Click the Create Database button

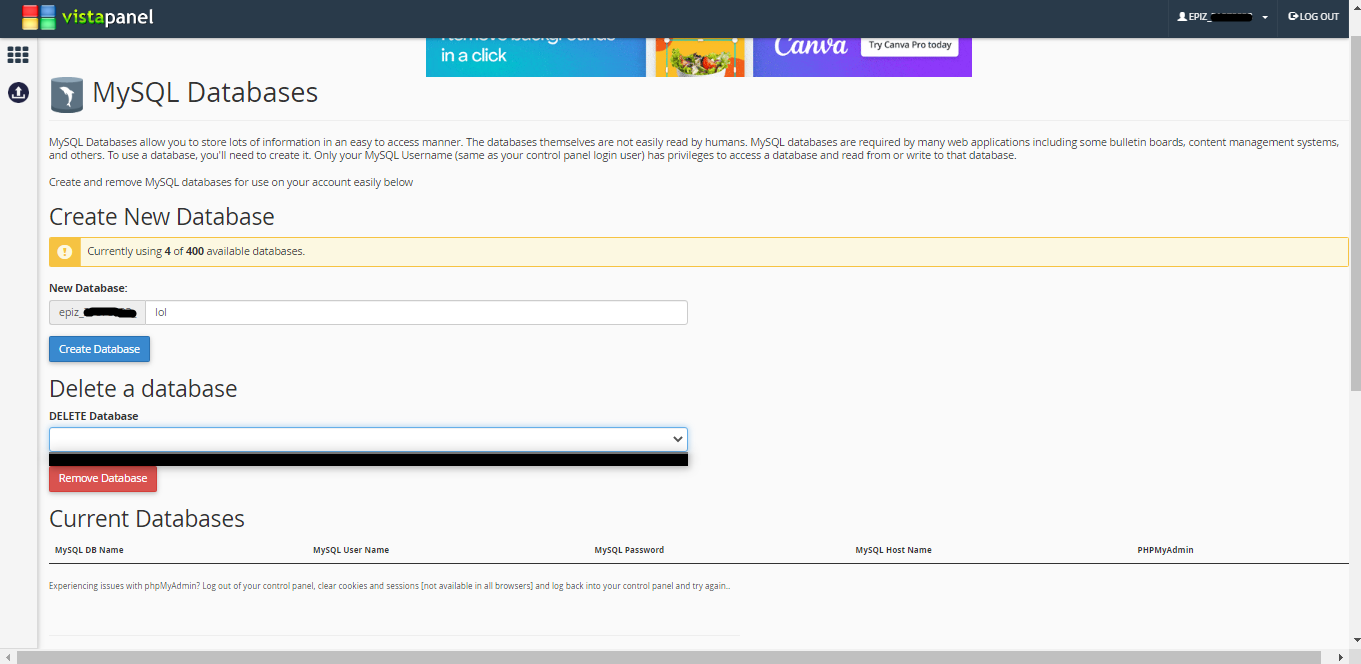pyautogui.click(x=99, y=348)
